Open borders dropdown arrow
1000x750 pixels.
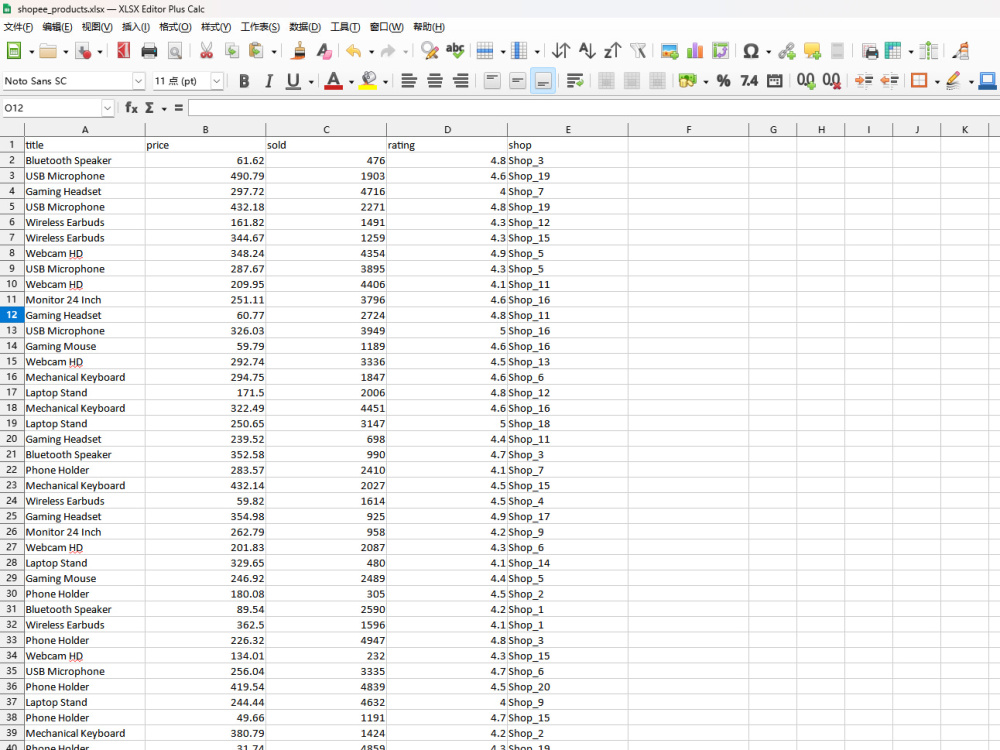[x=937, y=82]
